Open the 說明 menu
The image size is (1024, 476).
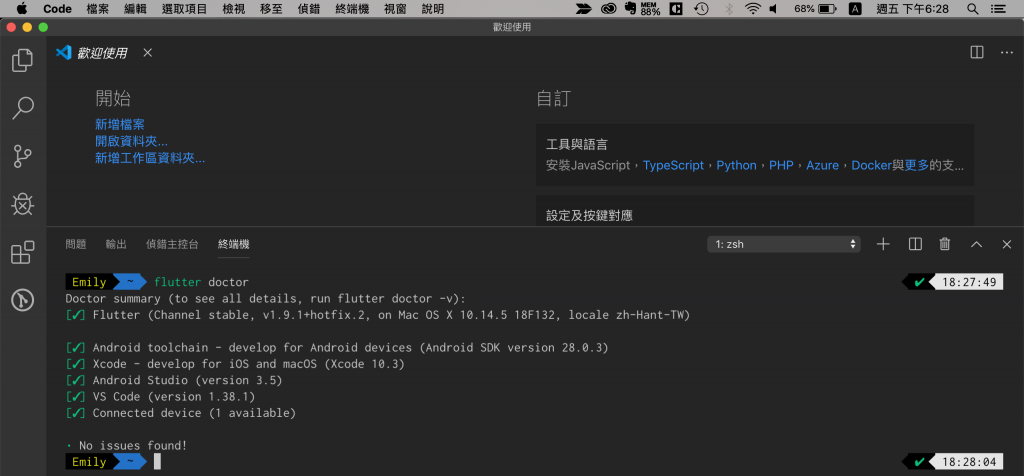pyautogui.click(x=432, y=9)
